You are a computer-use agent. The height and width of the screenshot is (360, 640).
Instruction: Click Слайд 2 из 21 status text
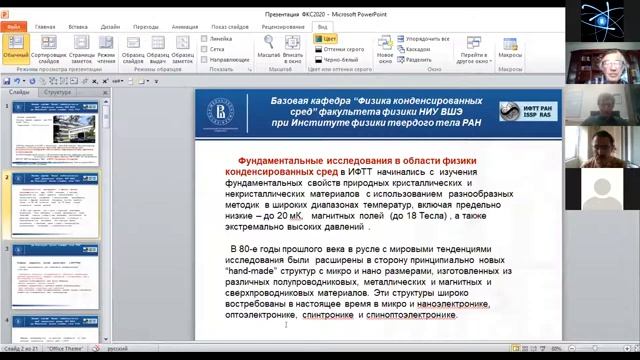[x=21, y=349]
